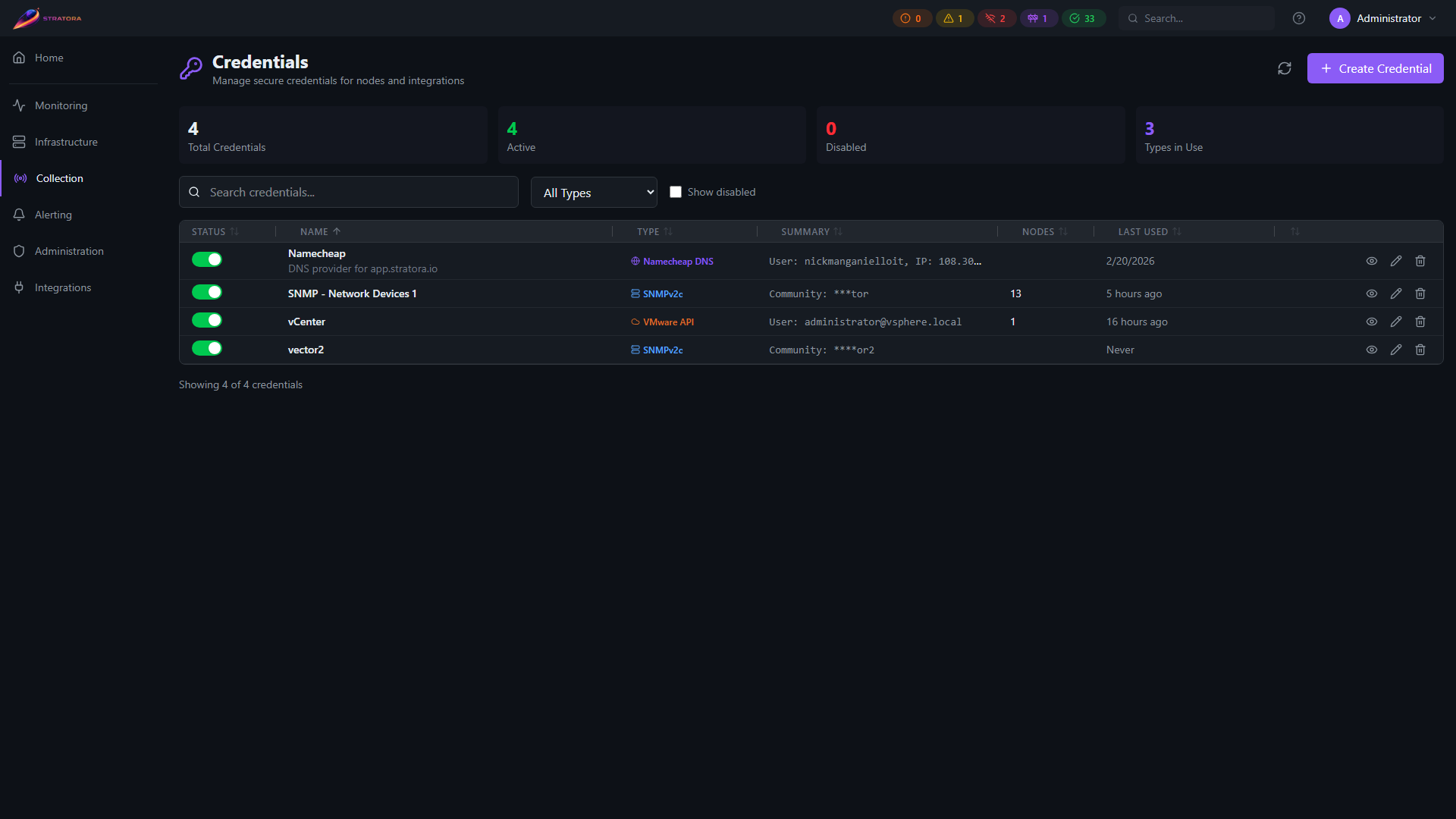Viewport: 1456px width, 819px height.
Task: Open the healthy nodes badge showing 33
Action: 1083,18
